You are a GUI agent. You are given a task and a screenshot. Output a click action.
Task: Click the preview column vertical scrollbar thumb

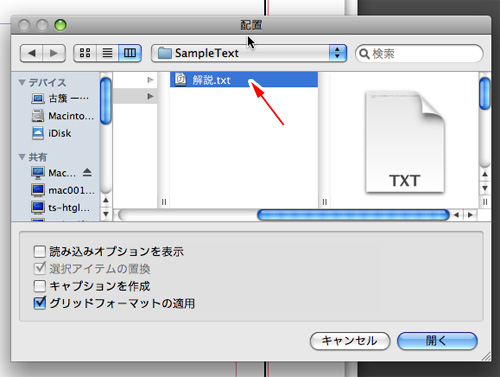pos(485,93)
